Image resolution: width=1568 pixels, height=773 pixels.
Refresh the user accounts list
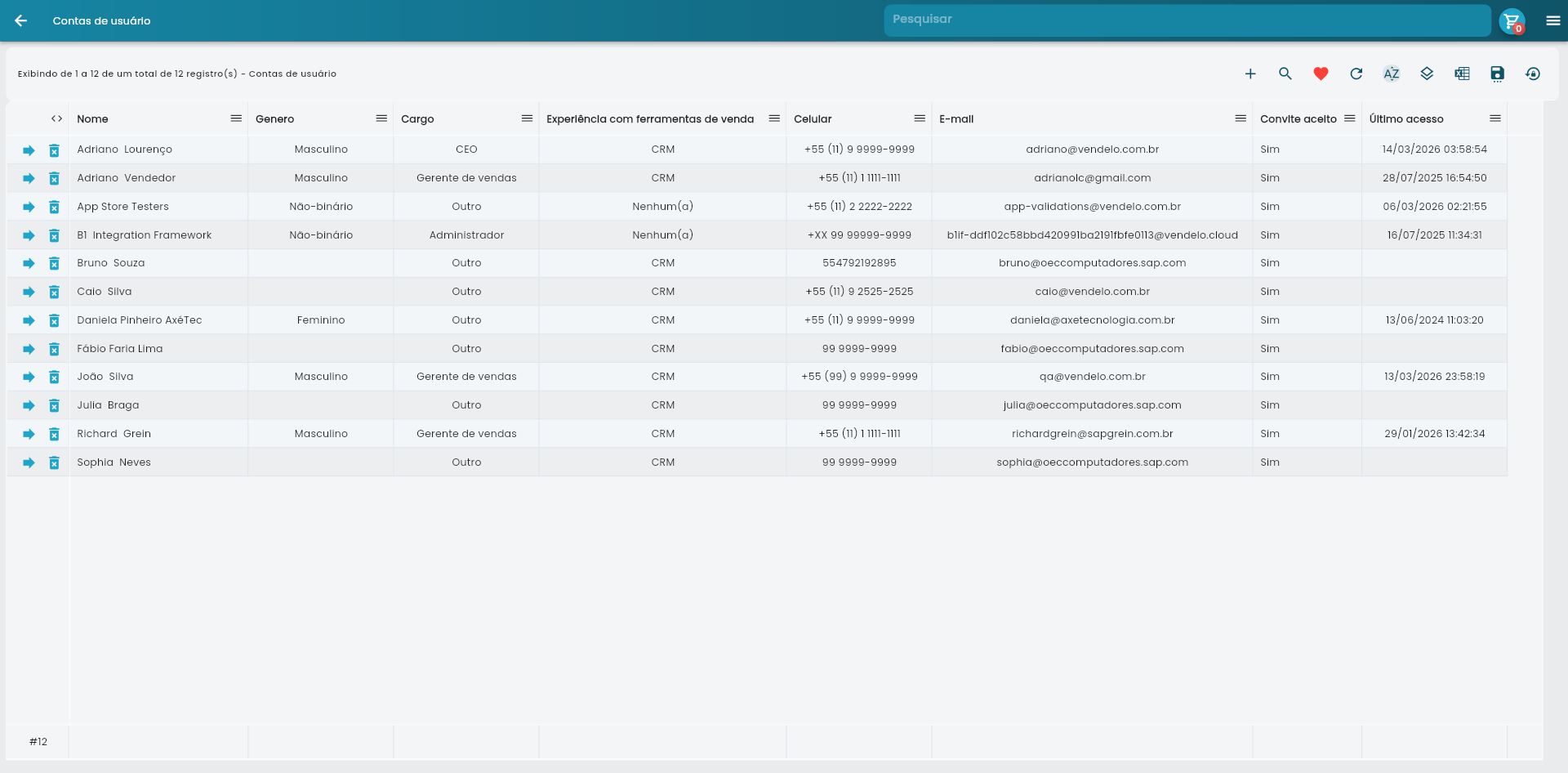(1356, 74)
